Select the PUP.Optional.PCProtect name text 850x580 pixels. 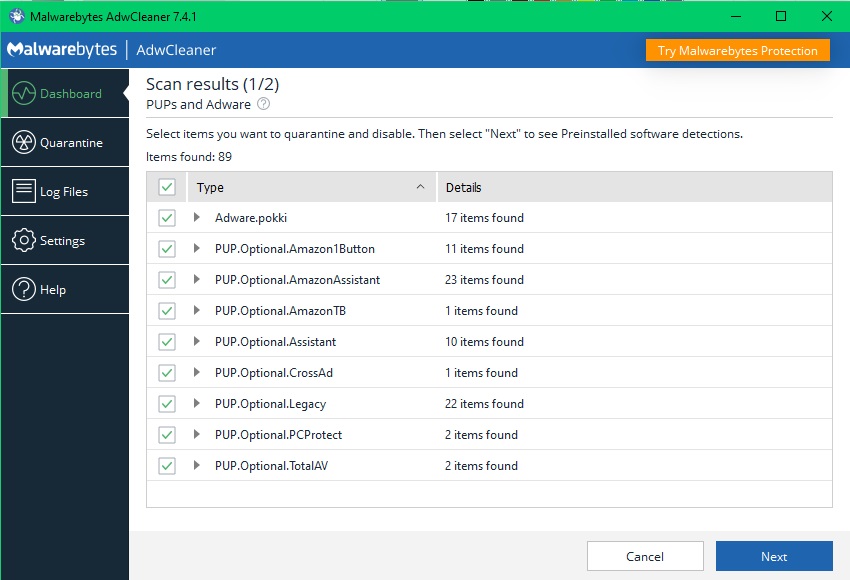point(279,435)
